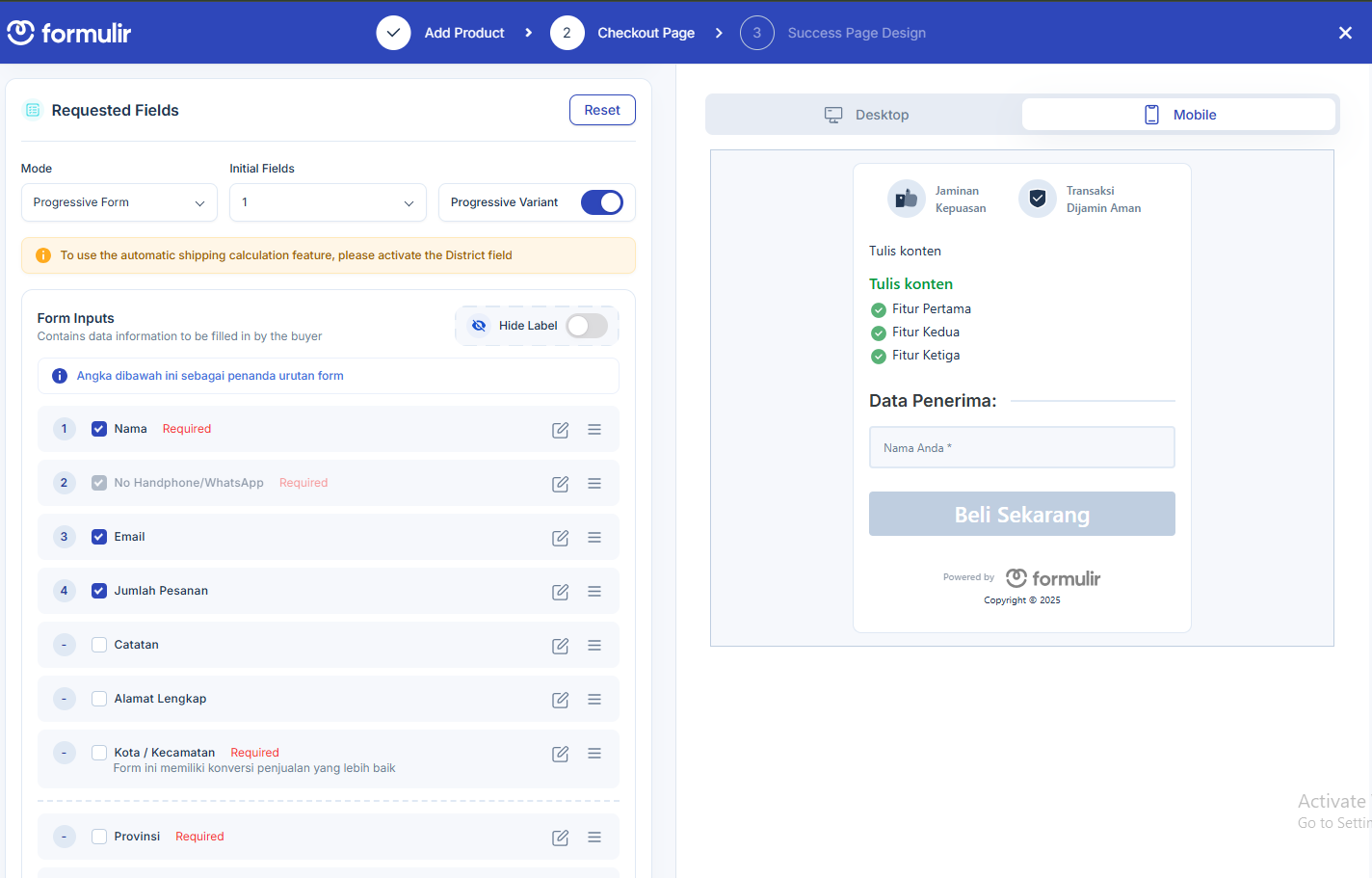Click the Requested Fields list icon
This screenshot has width=1372, height=878.
tap(33, 110)
